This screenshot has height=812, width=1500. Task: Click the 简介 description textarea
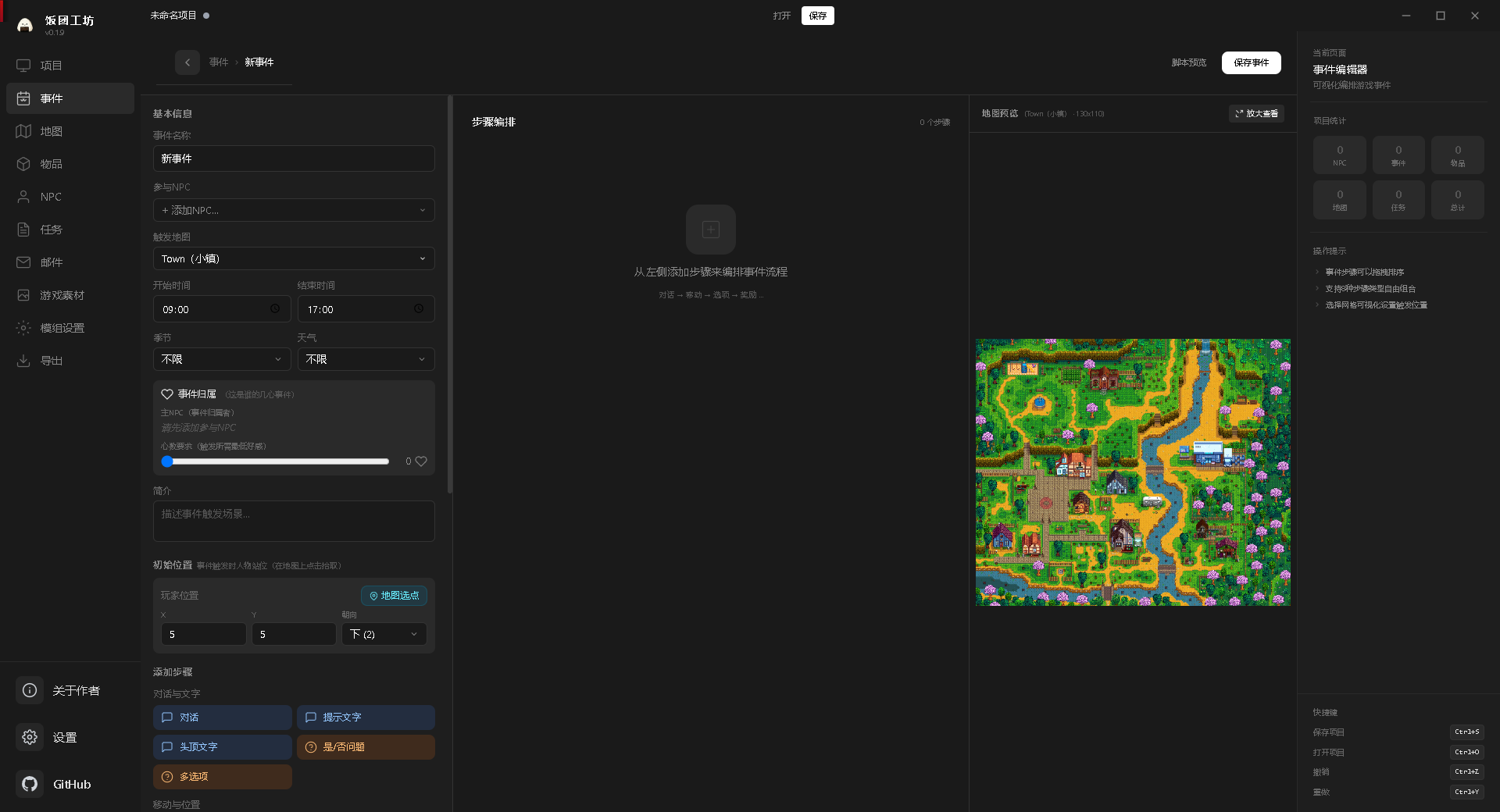(294, 521)
